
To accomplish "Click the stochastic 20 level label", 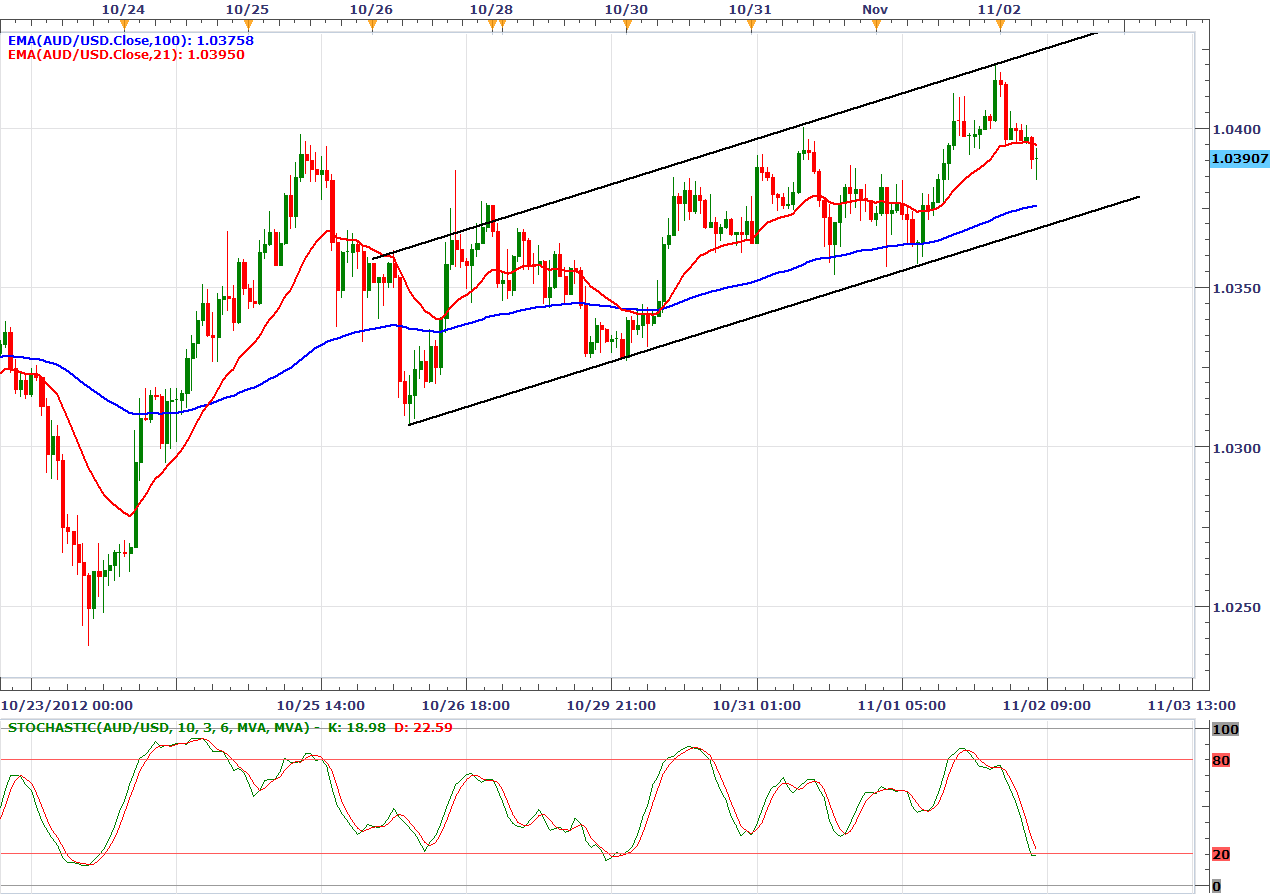I will coord(1221,854).
